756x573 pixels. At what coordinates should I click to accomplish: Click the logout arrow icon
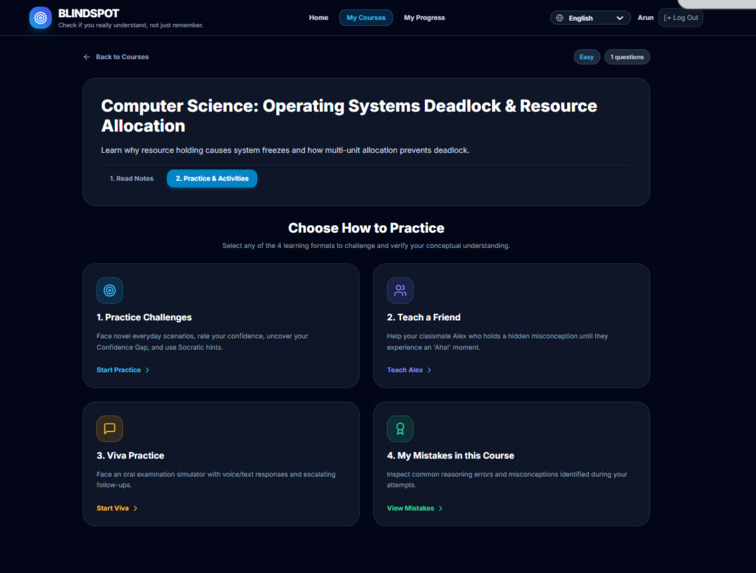point(667,18)
